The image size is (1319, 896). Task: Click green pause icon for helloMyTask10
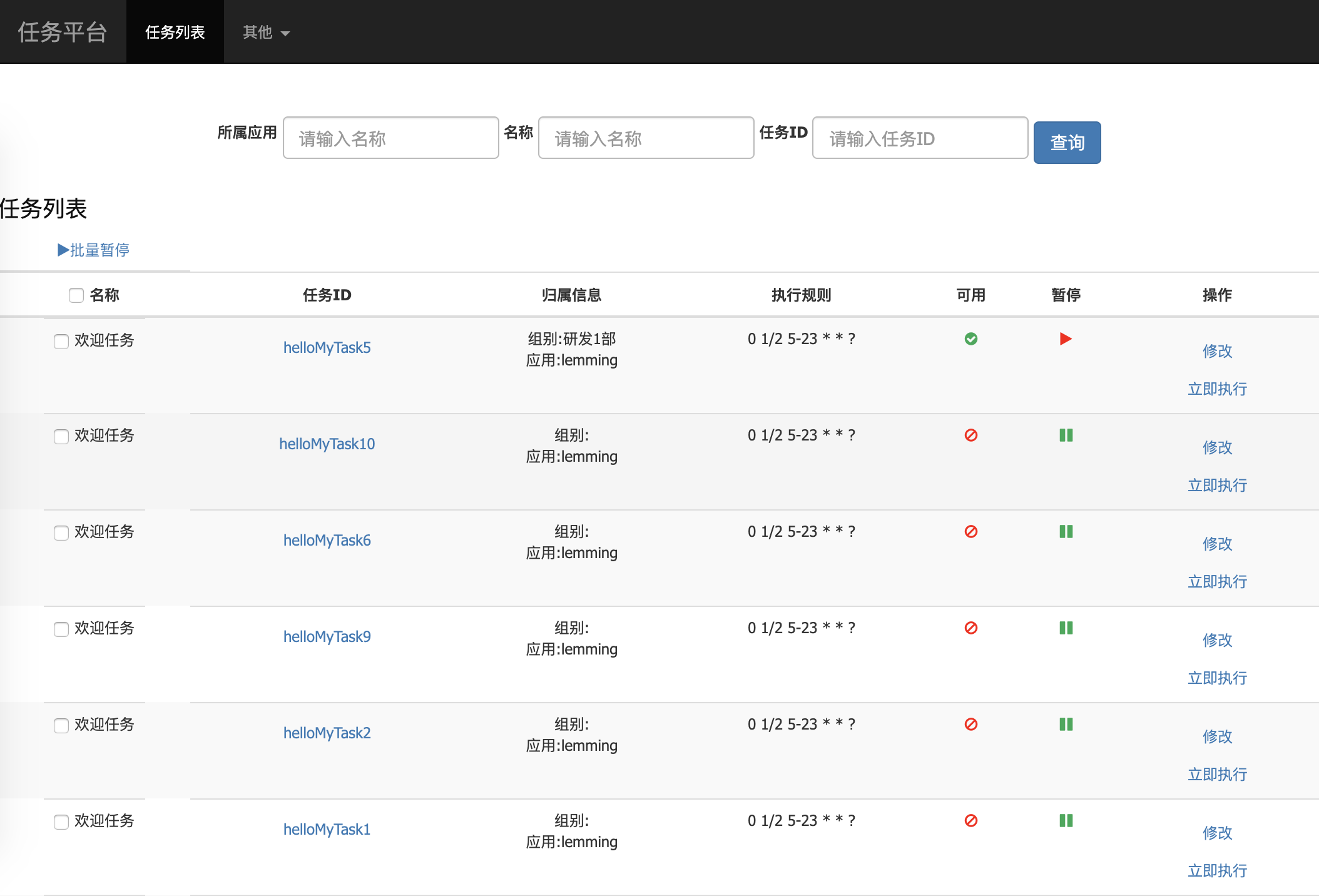(1066, 435)
